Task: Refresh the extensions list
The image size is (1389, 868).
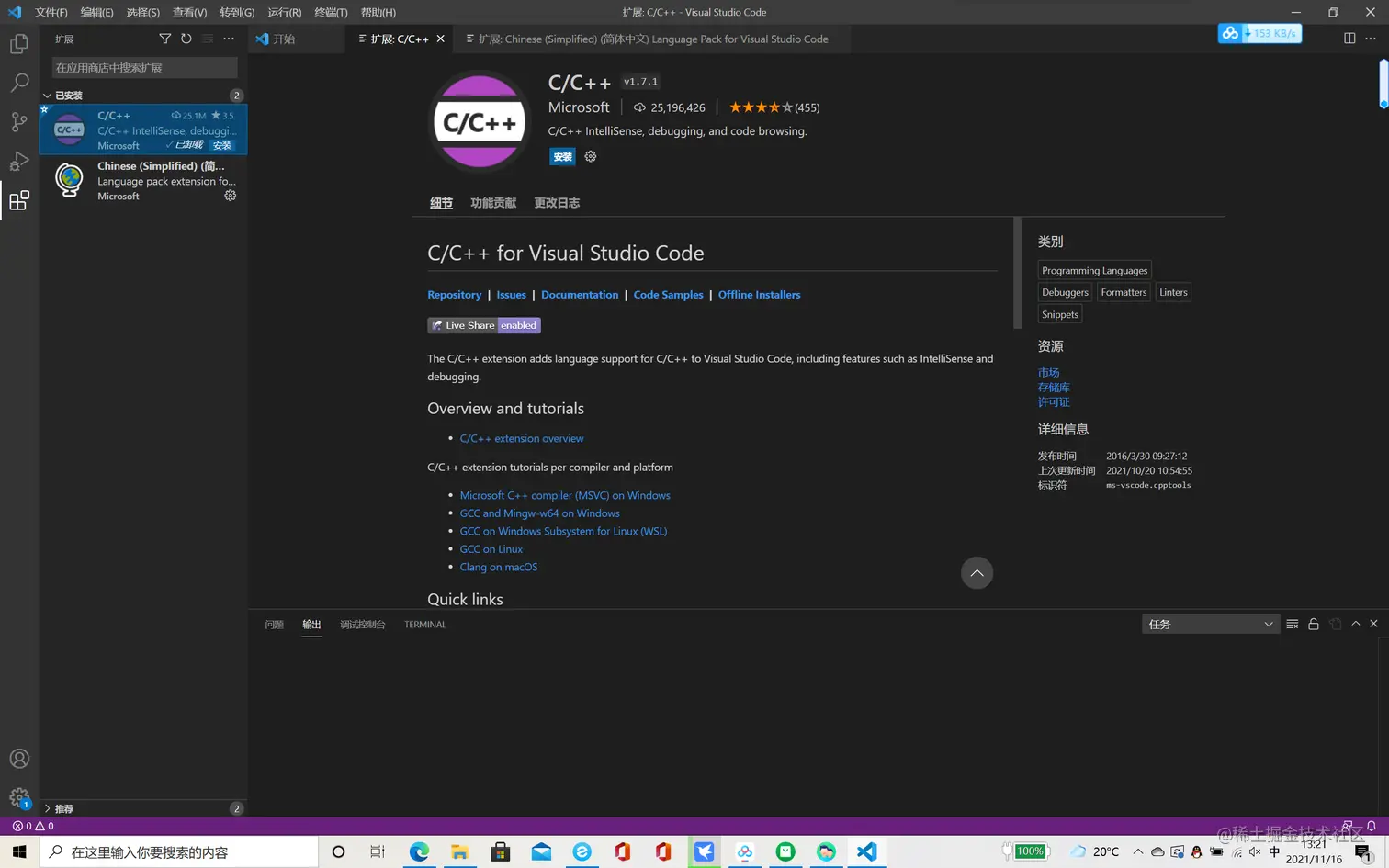Action: pyautogui.click(x=186, y=39)
